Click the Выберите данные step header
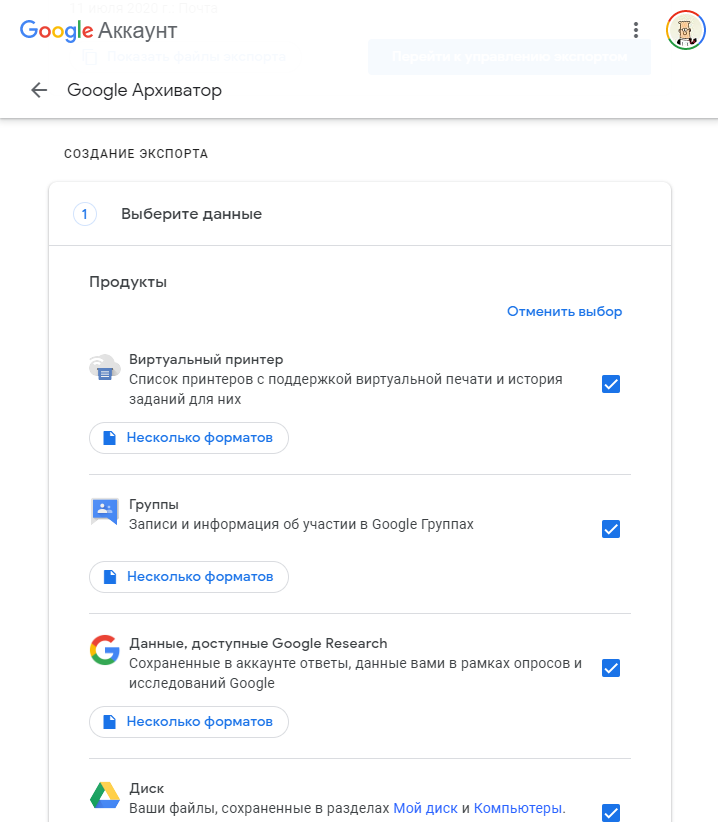The width and height of the screenshot is (718, 822). 191,214
